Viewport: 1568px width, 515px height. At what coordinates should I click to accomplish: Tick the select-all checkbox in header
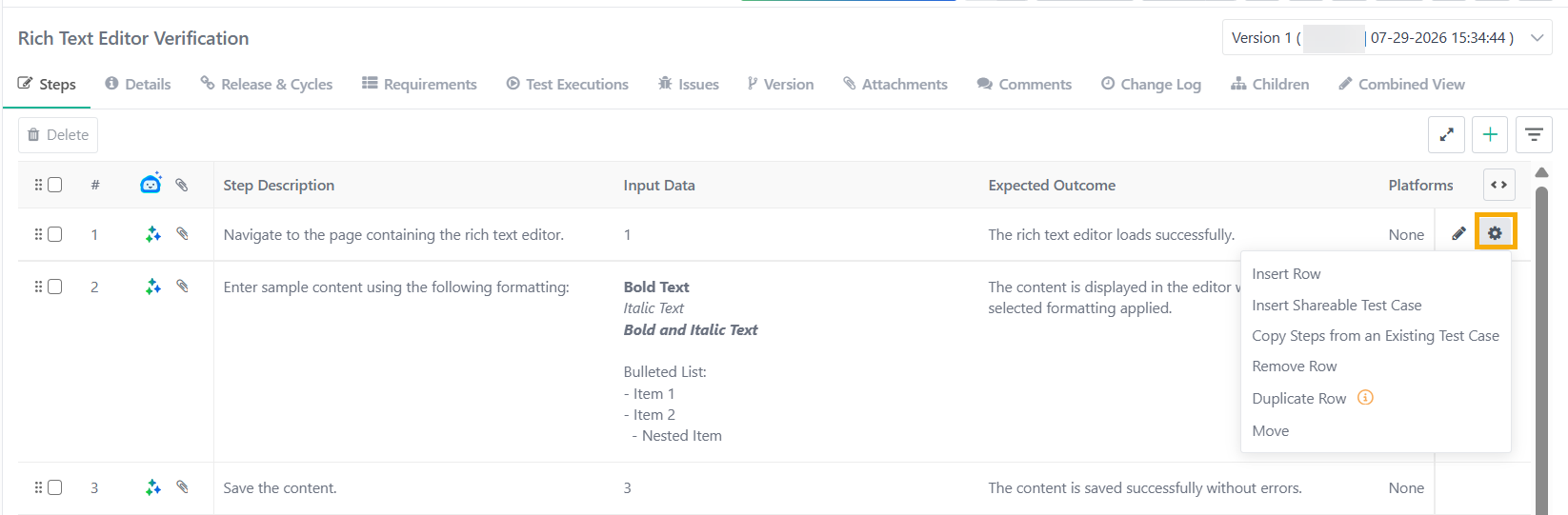55,185
